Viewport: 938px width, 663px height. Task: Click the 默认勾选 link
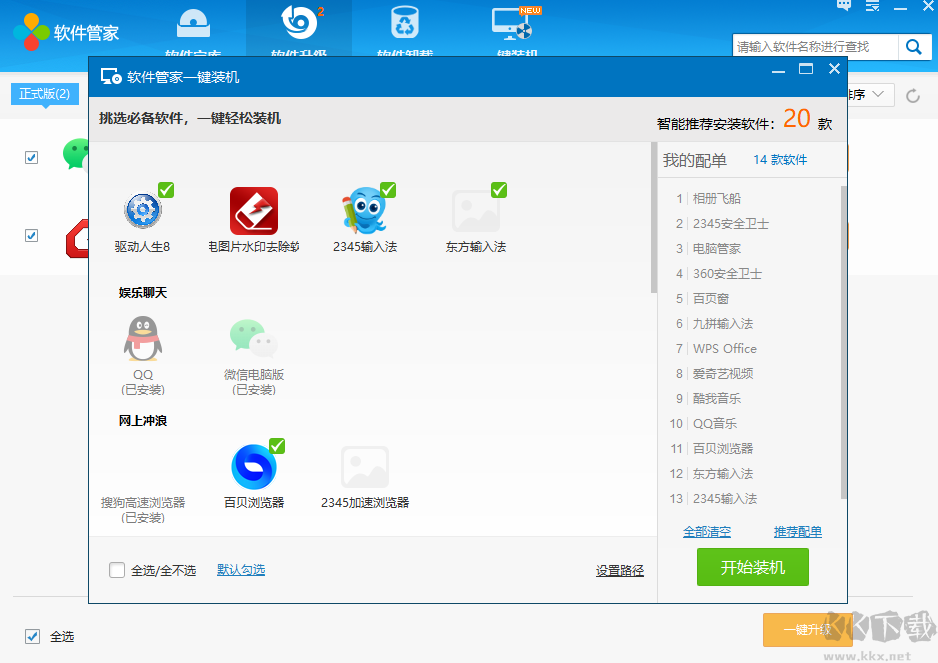[x=241, y=570]
